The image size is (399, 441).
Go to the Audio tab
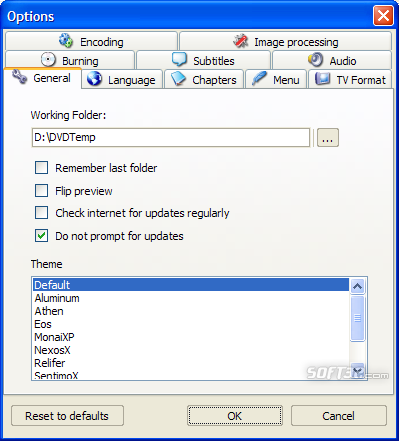click(332, 60)
